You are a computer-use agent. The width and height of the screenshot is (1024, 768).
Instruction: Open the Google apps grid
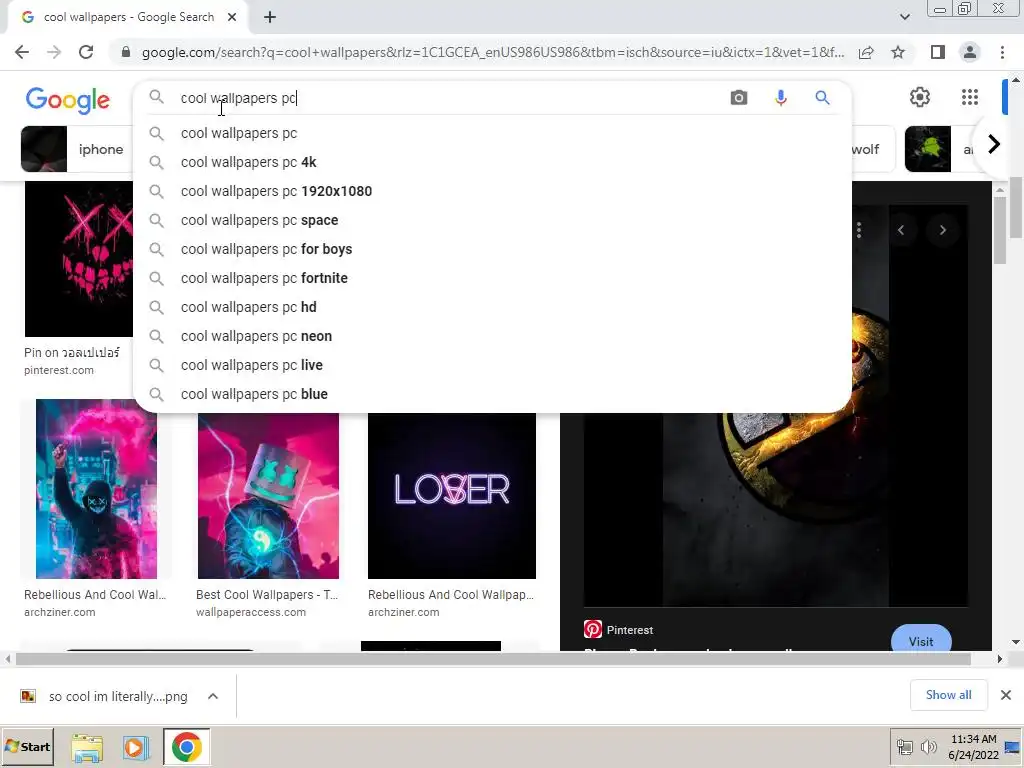pyautogui.click(x=970, y=97)
